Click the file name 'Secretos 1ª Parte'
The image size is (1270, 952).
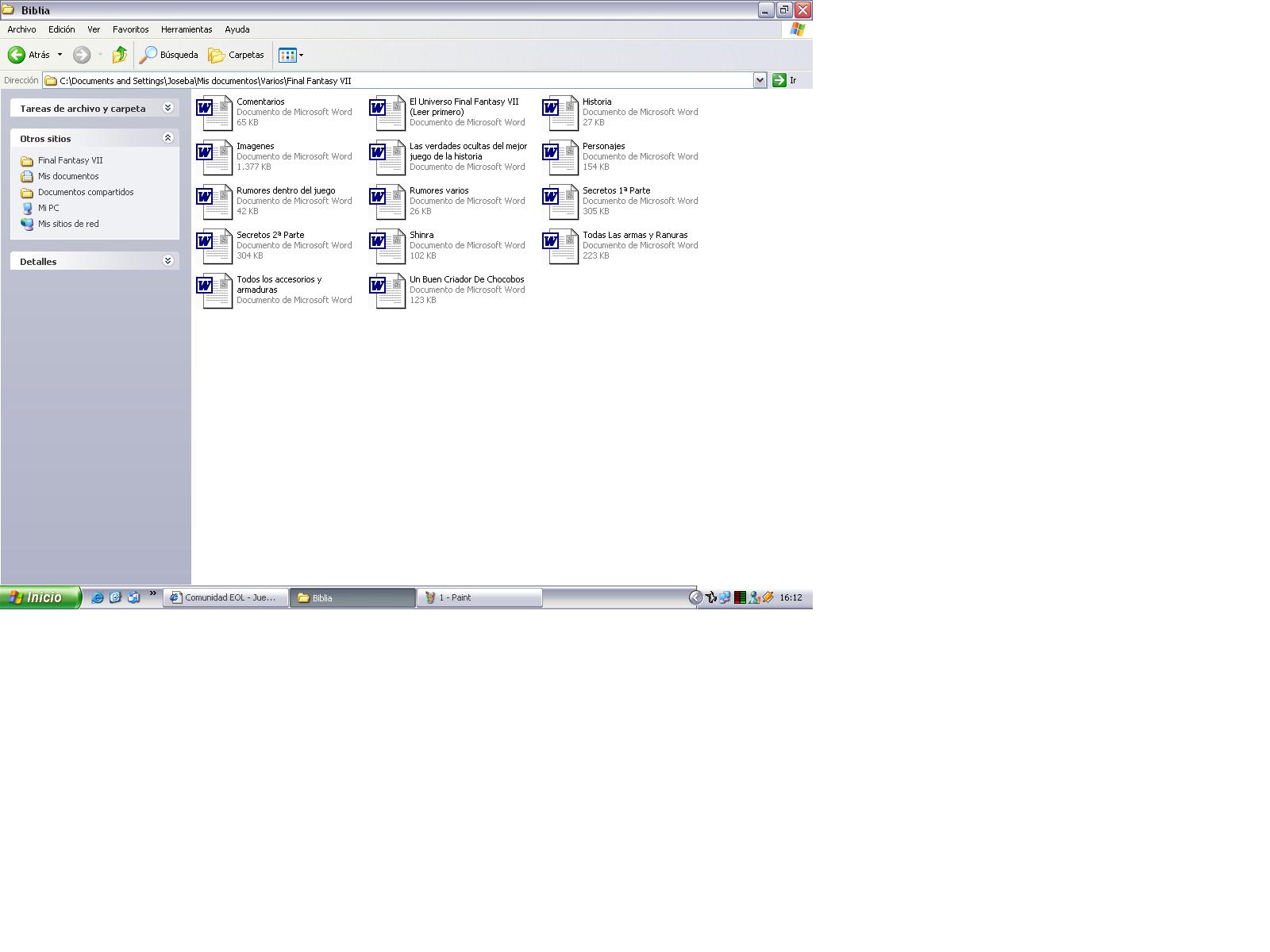(616, 190)
